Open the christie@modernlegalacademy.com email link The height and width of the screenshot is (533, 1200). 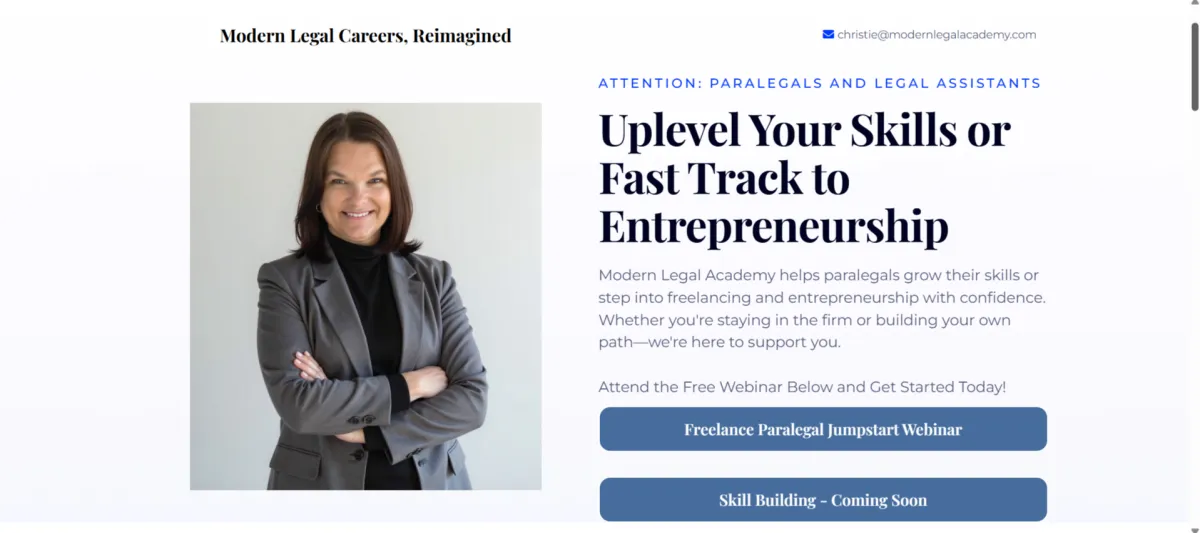pos(936,34)
